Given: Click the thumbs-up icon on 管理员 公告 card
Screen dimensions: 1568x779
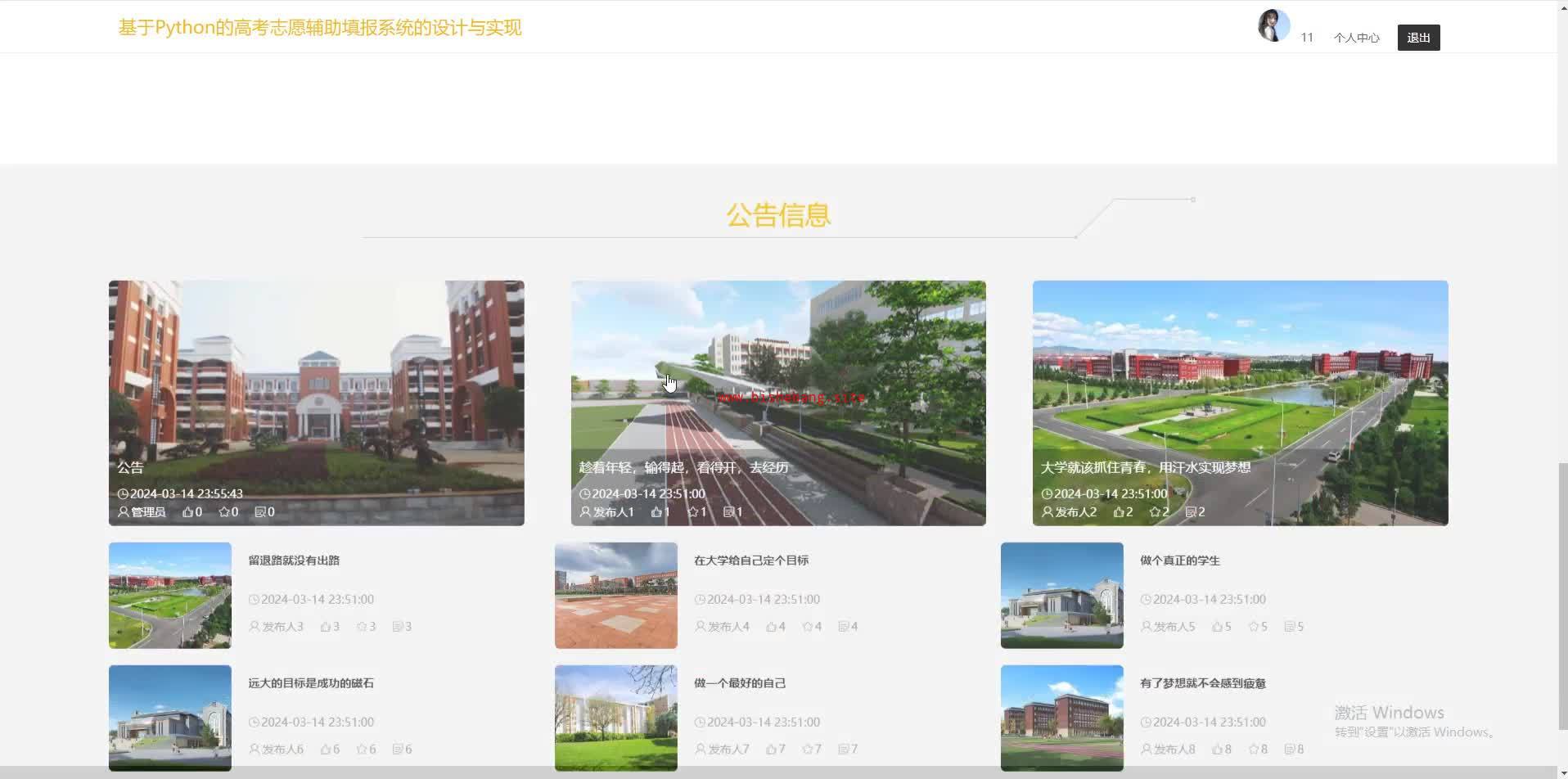Looking at the screenshot, I should 188,512.
